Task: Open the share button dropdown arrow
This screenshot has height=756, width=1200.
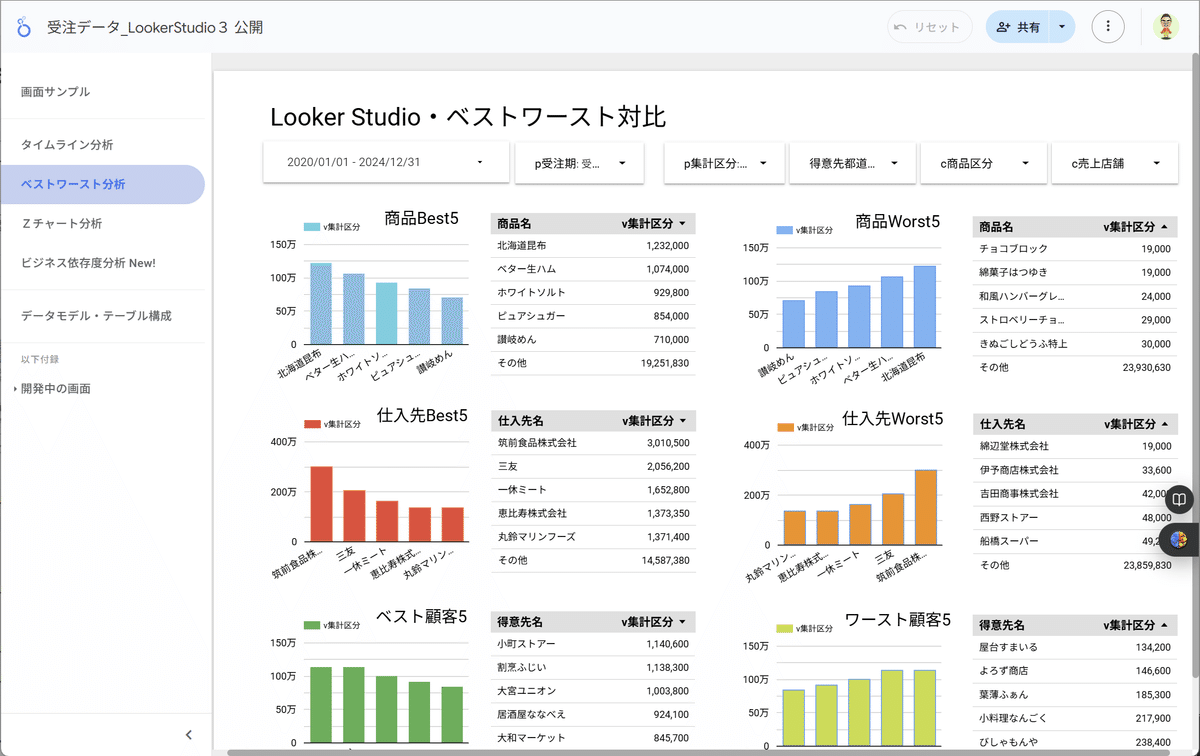Action: pos(1062,27)
